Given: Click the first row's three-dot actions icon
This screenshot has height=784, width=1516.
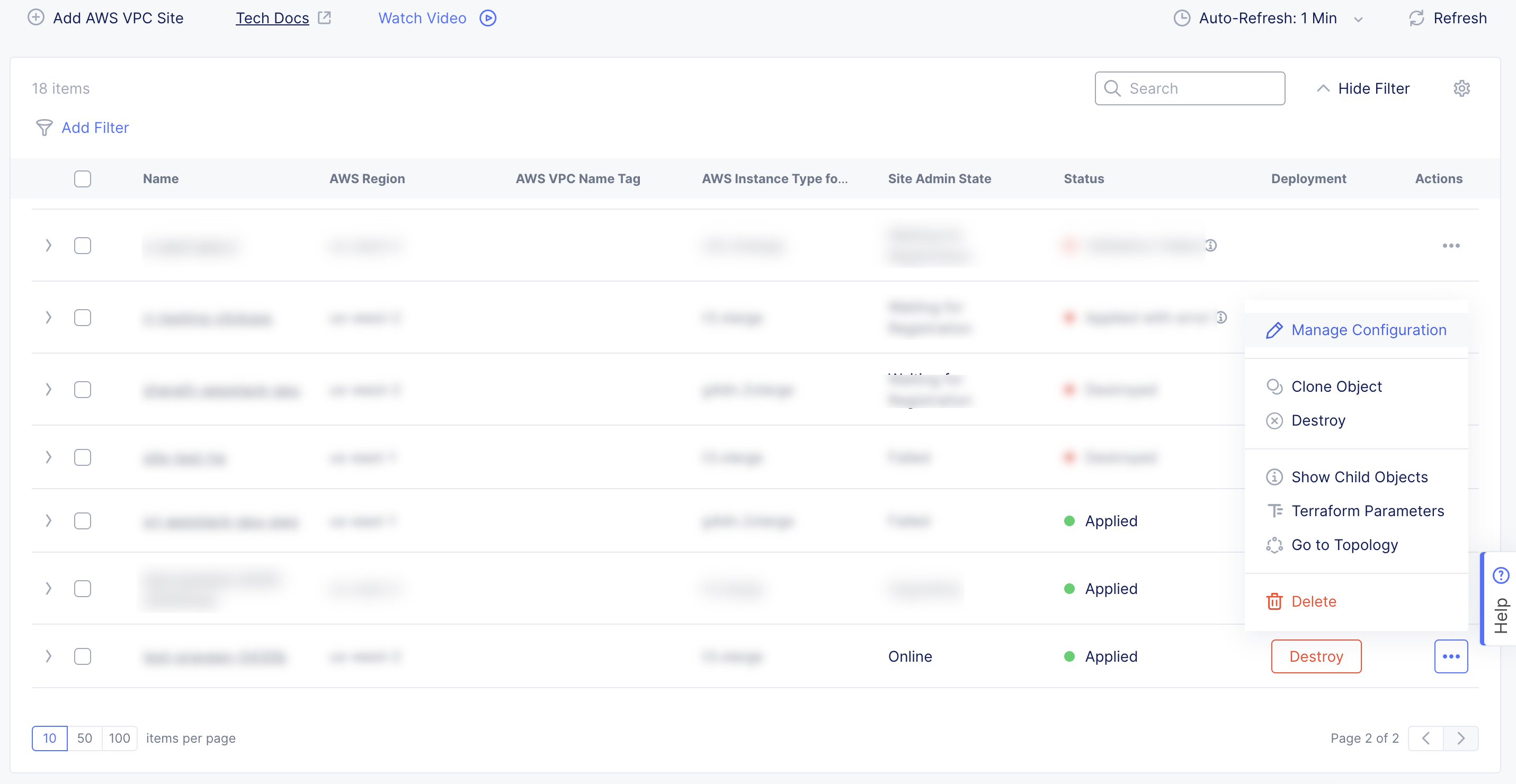Looking at the screenshot, I should coord(1451,245).
